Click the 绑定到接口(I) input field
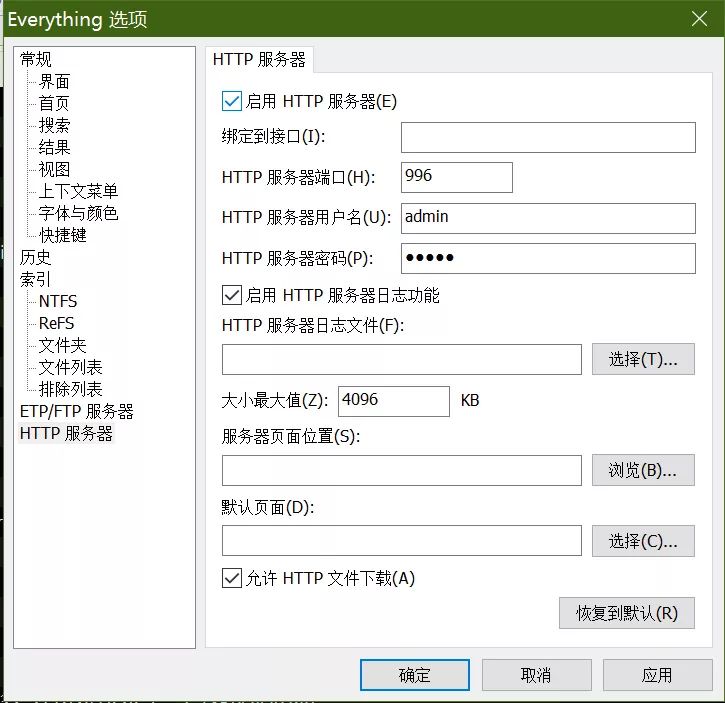The width and height of the screenshot is (725, 703). tap(548, 137)
